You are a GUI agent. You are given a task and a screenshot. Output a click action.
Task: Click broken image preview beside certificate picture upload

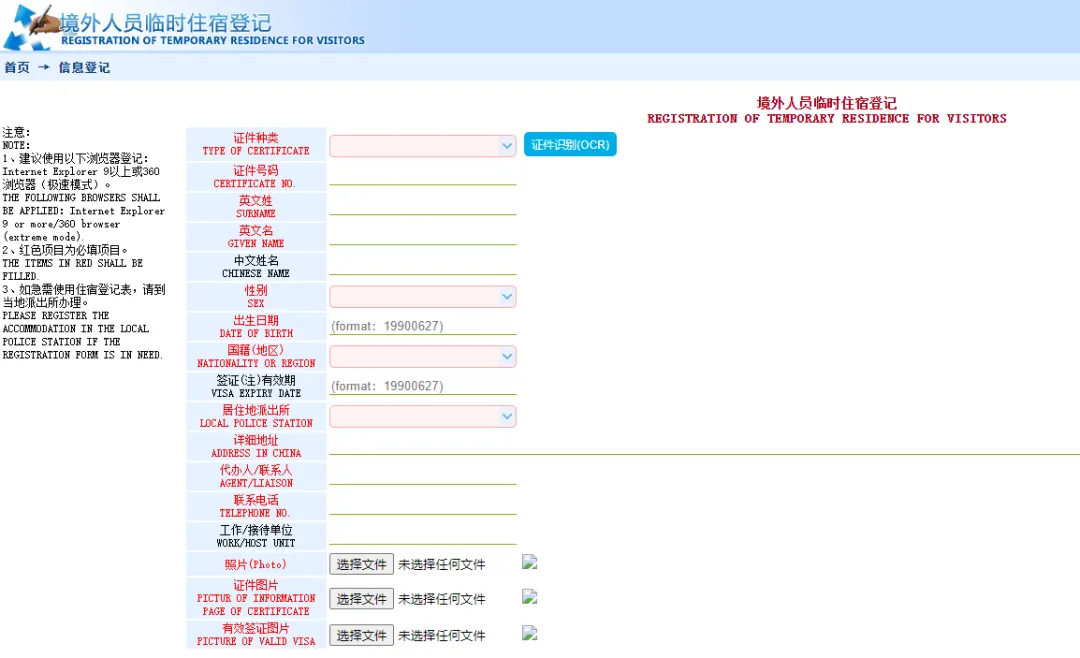pos(530,597)
